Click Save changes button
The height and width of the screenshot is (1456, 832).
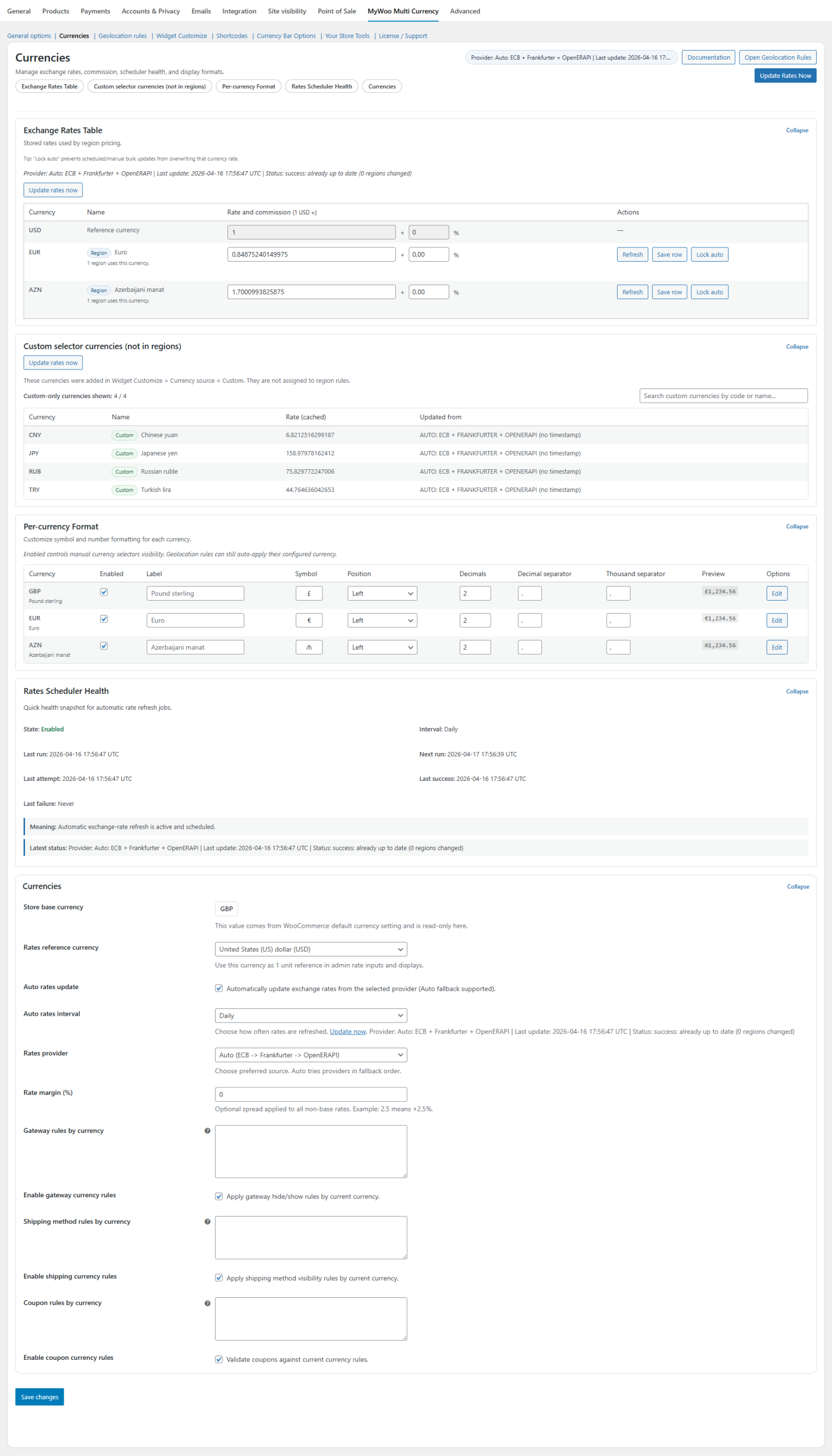[39, 1397]
